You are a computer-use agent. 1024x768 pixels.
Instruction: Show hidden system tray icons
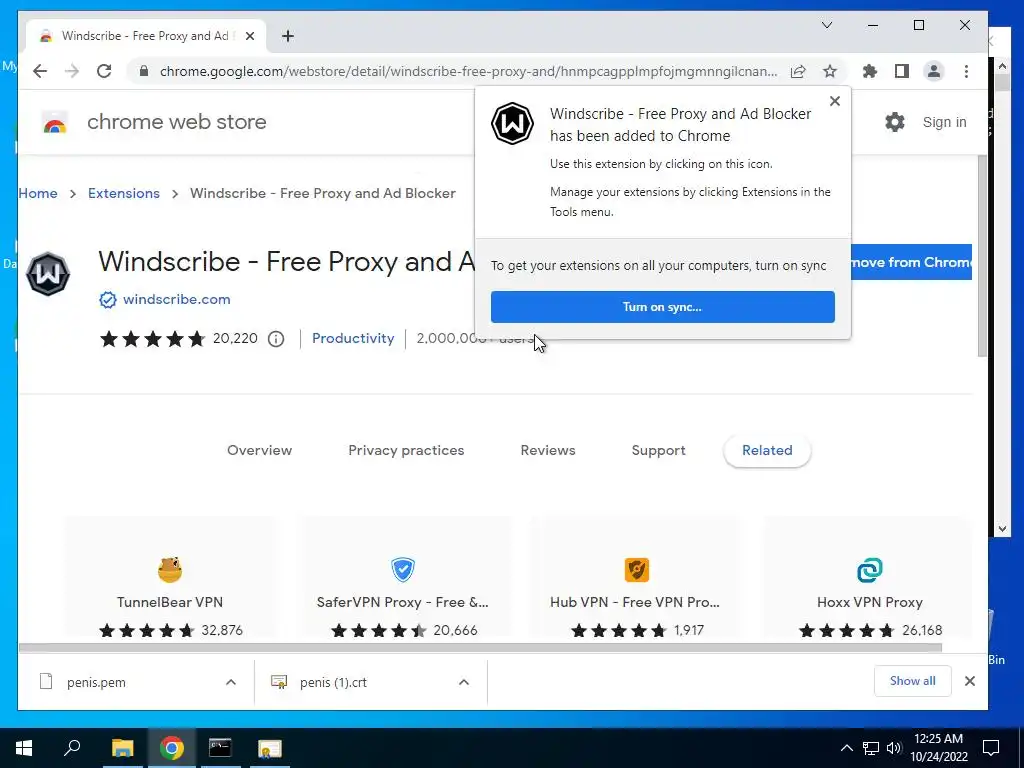[846, 748]
